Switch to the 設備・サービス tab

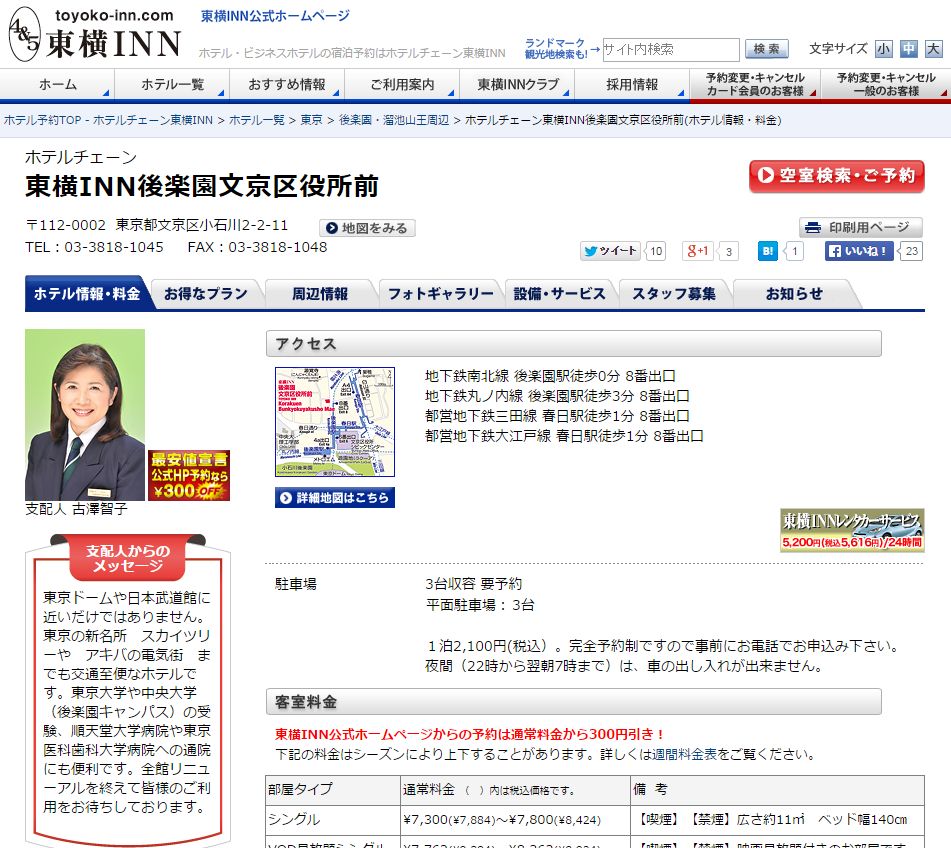(559, 294)
